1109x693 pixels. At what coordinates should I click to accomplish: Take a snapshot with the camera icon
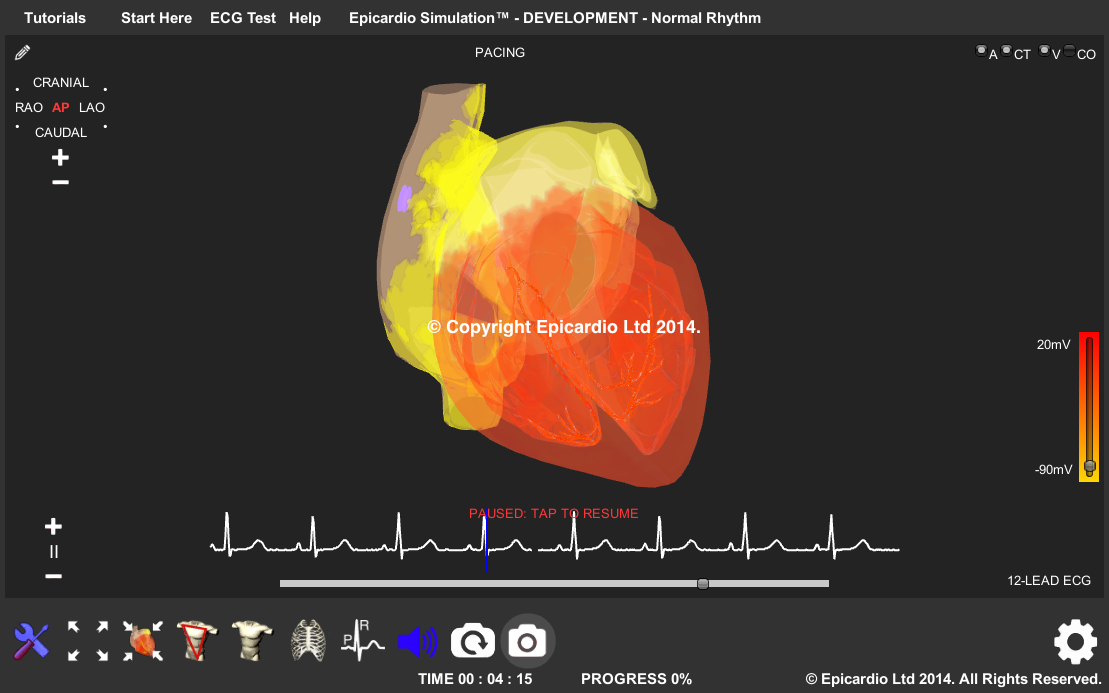pos(527,642)
